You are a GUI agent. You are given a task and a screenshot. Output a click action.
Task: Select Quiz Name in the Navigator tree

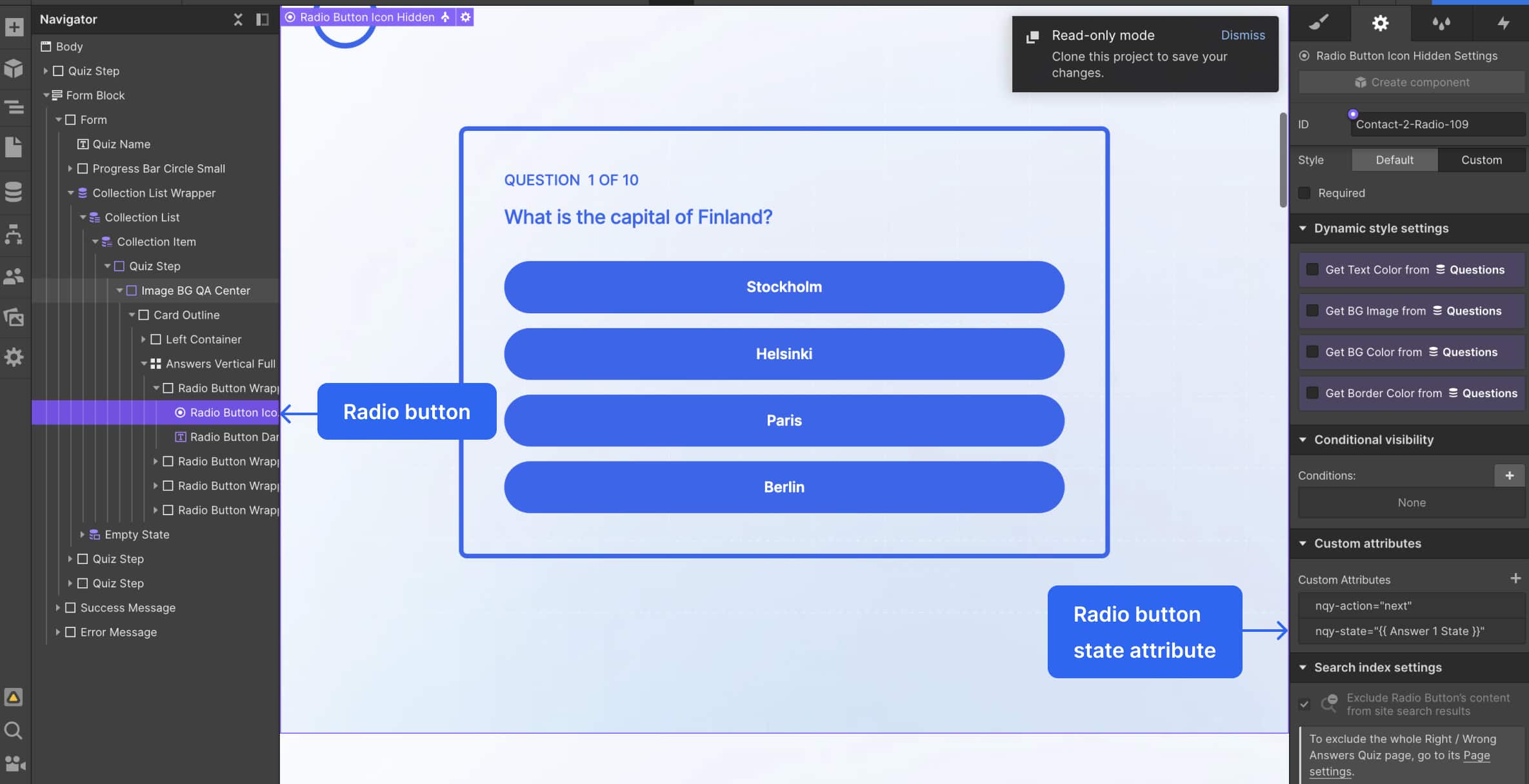click(x=121, y=144)
